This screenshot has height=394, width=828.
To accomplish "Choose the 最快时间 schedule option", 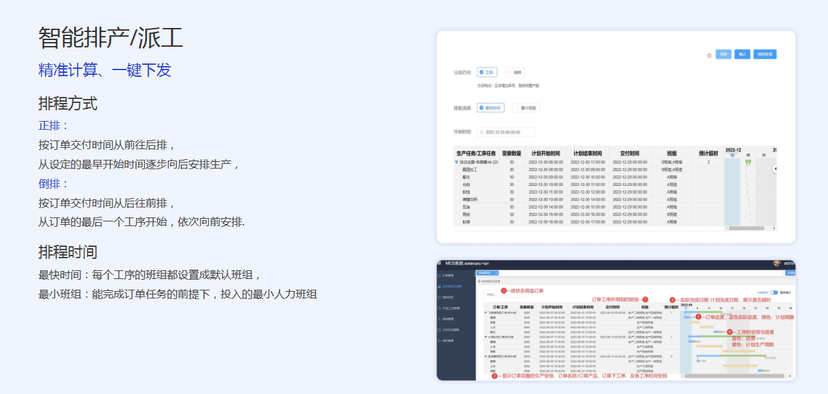I will click(x=490, y=108).
